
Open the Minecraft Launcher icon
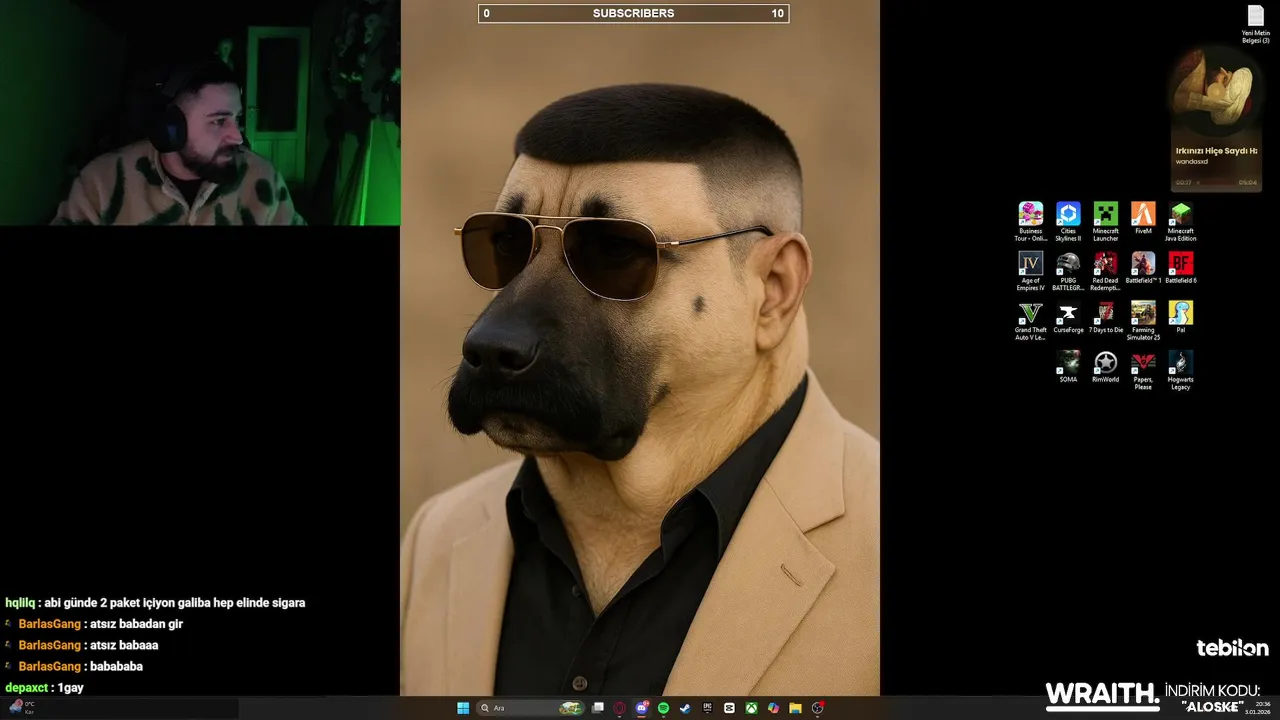1105,221
